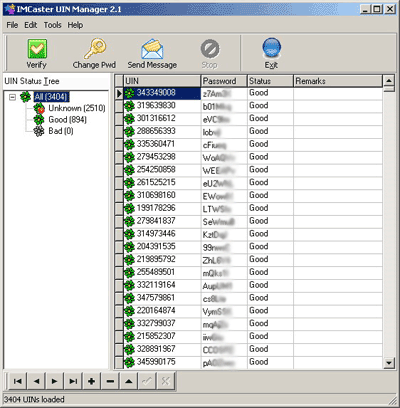Click the greyed Stop icon
Viewport: 400px width, 408px height.
(x=210, y=49)
